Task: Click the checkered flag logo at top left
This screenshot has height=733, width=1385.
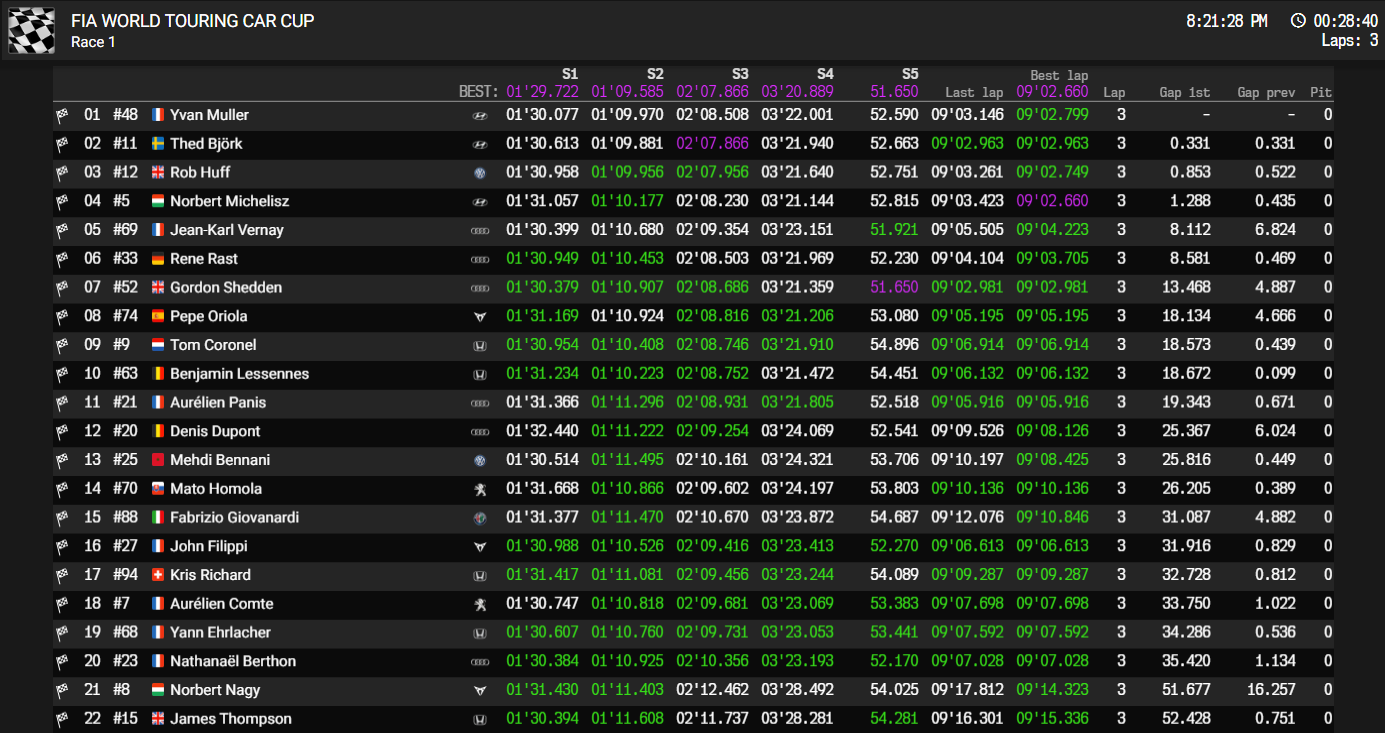Action: tap(31, 30)
